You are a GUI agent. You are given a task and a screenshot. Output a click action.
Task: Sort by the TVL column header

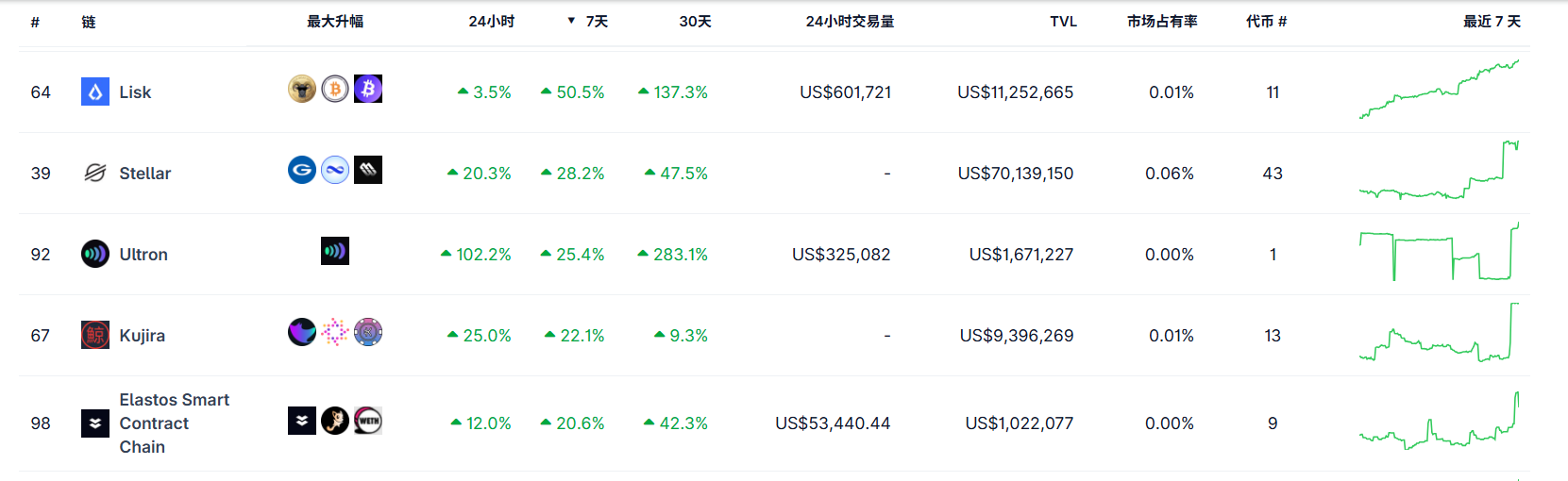pyautogui.click(x=1063, y=21)
